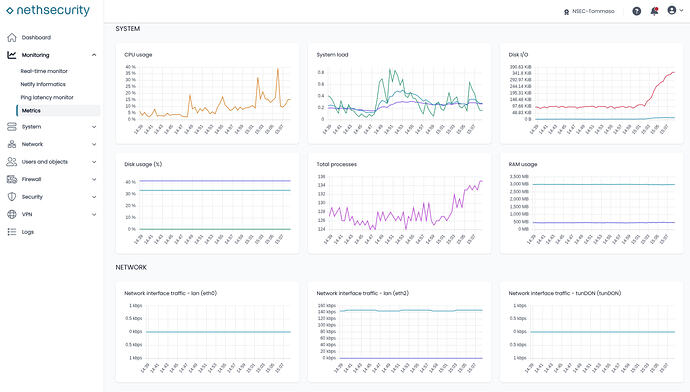Expand the Network menu chevron

[94, 144]
